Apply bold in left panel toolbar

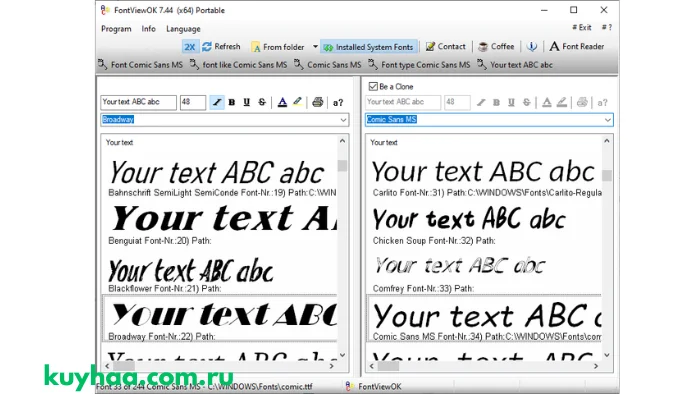pyautogui.click(x=232, y=102)
